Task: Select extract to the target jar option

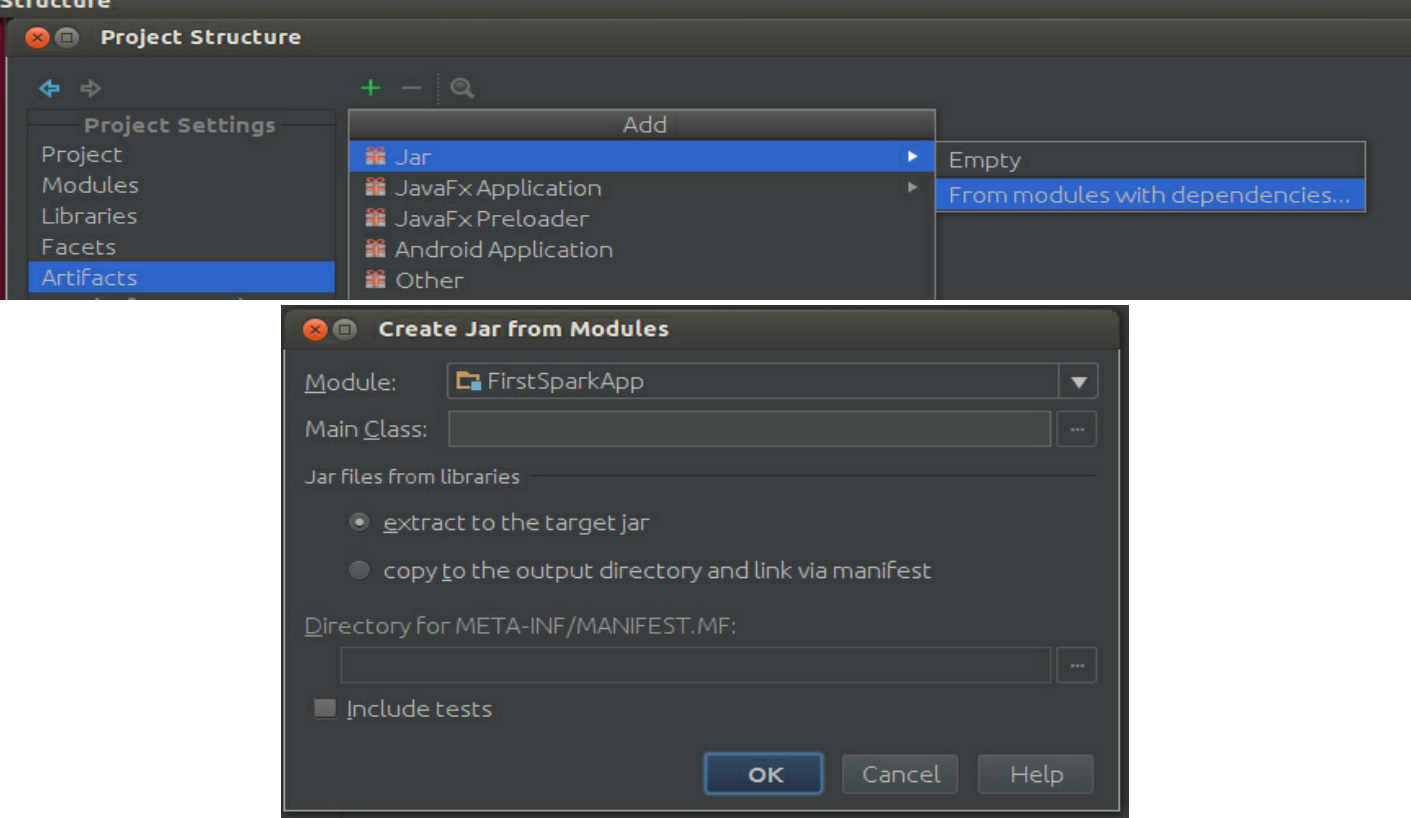Action: tap(359, 522)
